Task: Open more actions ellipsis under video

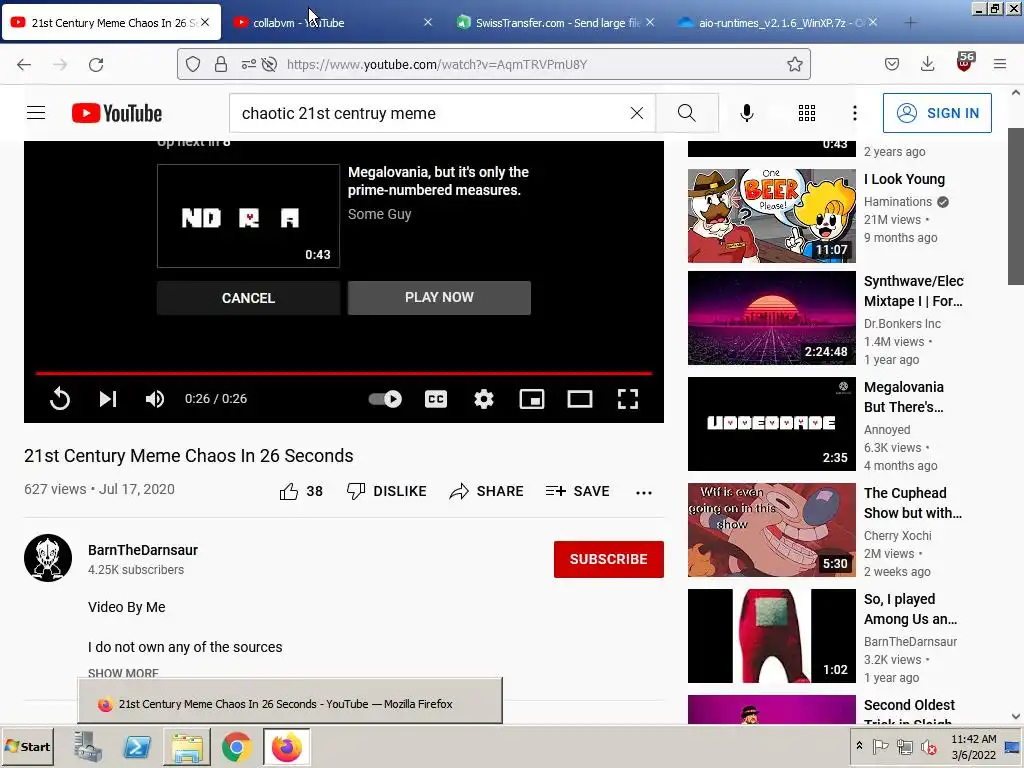Action: click(x=644, y=492)
